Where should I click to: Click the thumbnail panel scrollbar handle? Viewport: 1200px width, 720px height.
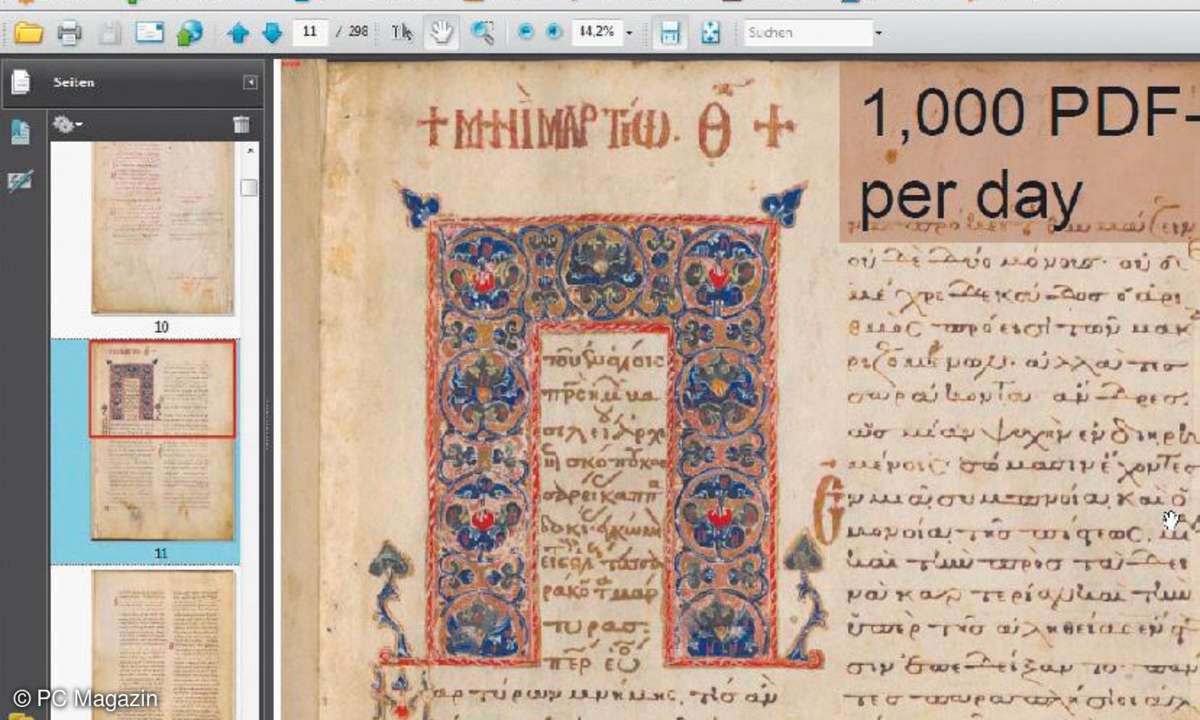pyautogui.click(x=249, y=188)
